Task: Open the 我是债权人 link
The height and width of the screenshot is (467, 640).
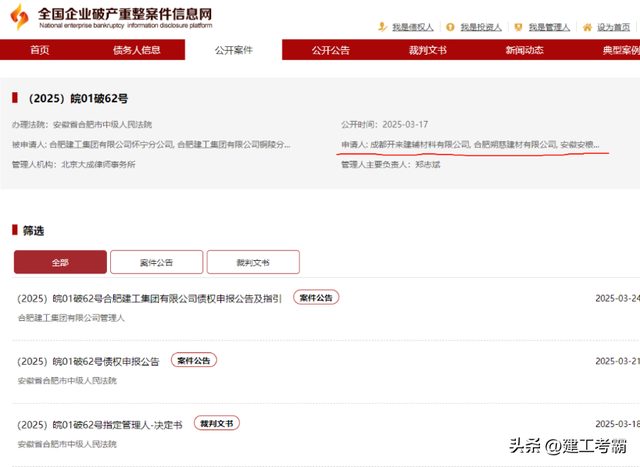Action: tap(413, 27)
